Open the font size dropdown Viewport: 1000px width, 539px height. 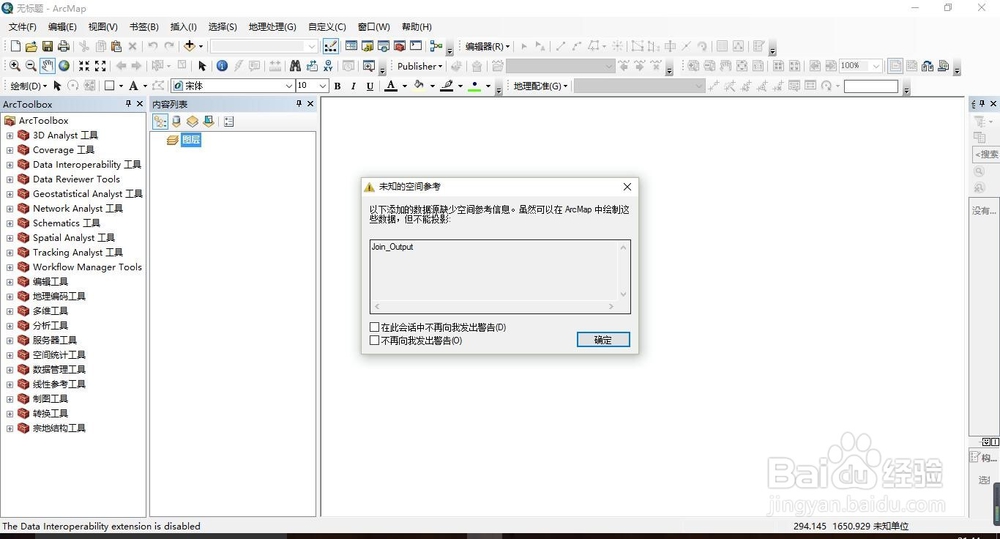tap(323, 86)
